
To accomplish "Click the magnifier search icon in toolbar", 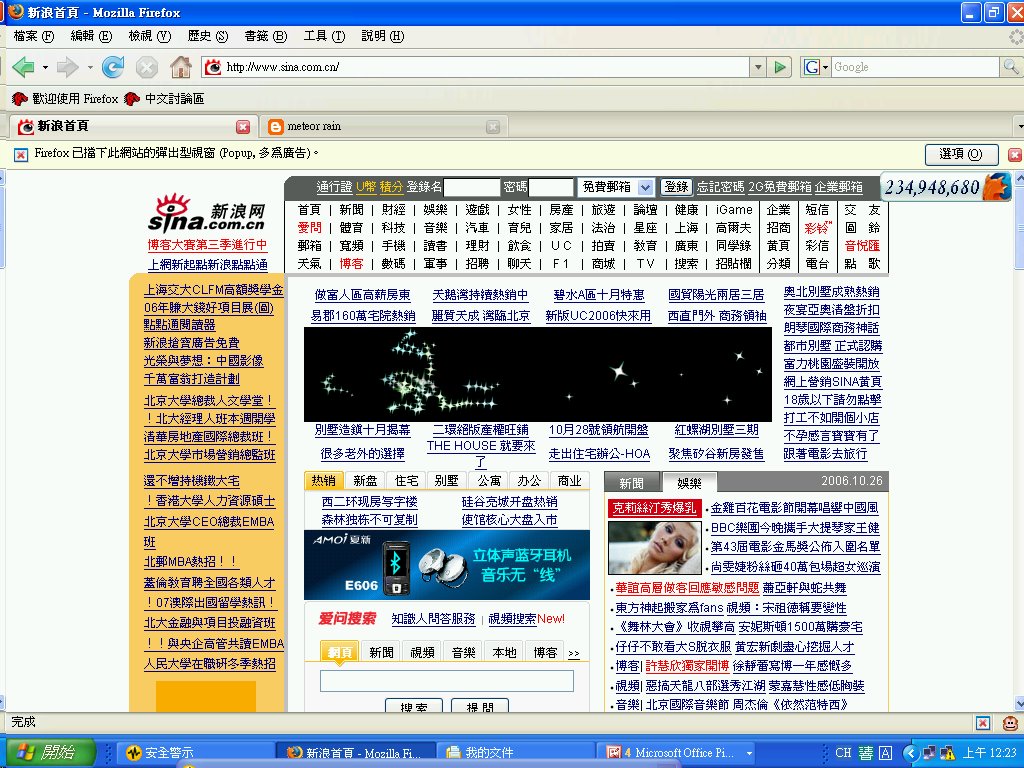I will tap(1010, 67).
